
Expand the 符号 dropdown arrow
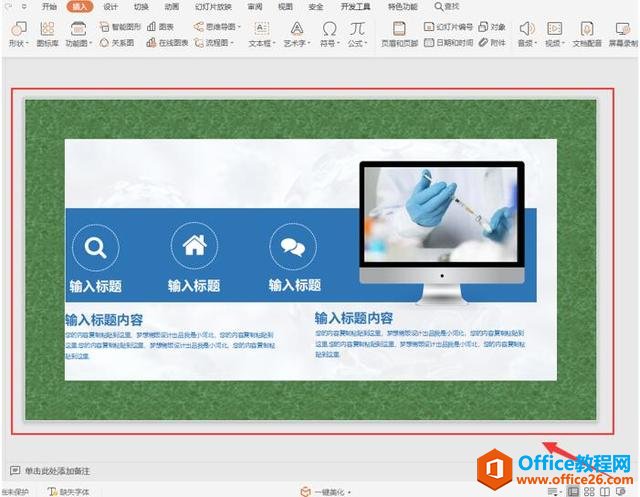pyautogui.click(x=338, y=44)
